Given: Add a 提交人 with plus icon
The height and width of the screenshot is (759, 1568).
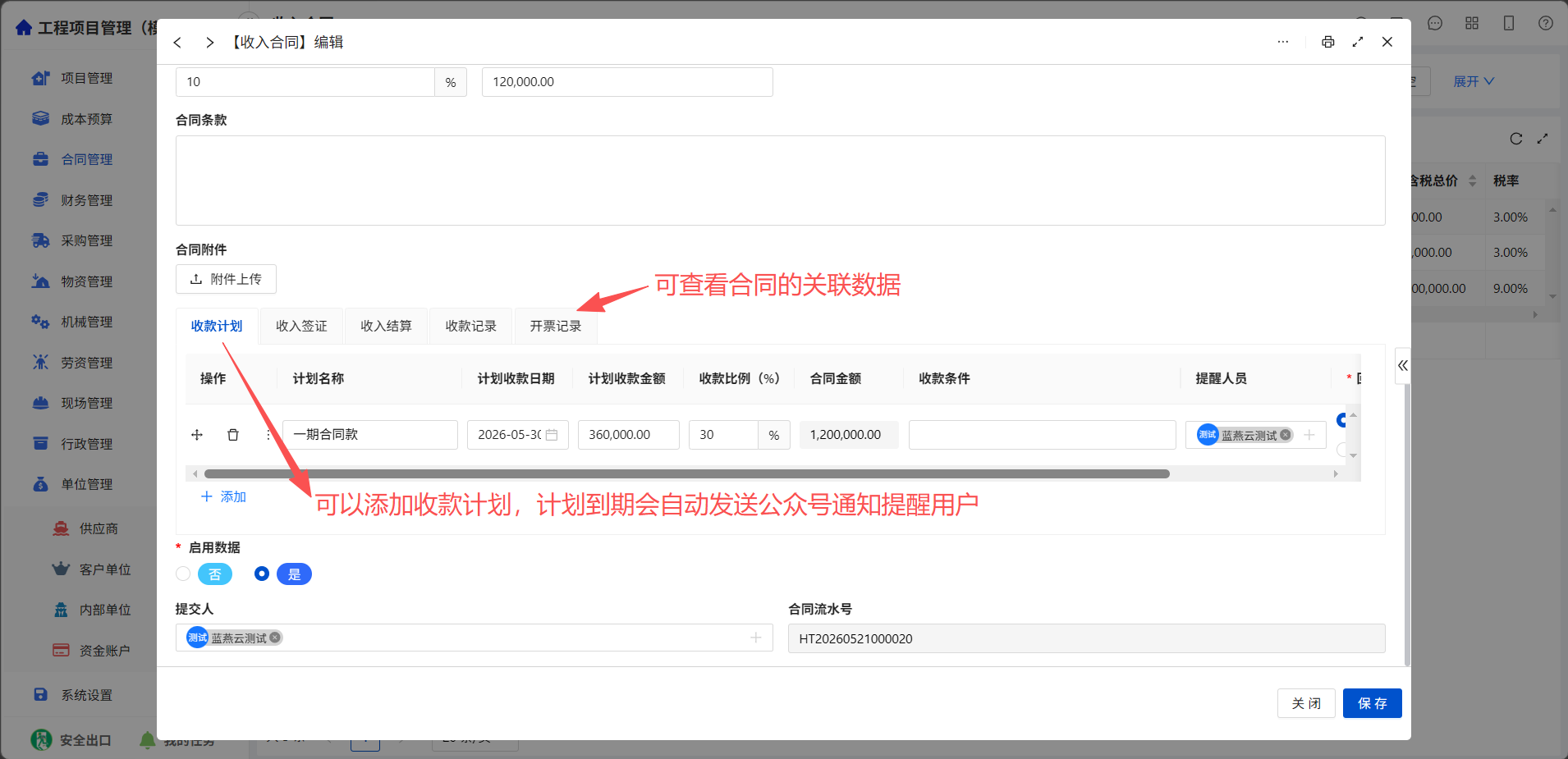Looking at the screenshot, I should (756, 638).
